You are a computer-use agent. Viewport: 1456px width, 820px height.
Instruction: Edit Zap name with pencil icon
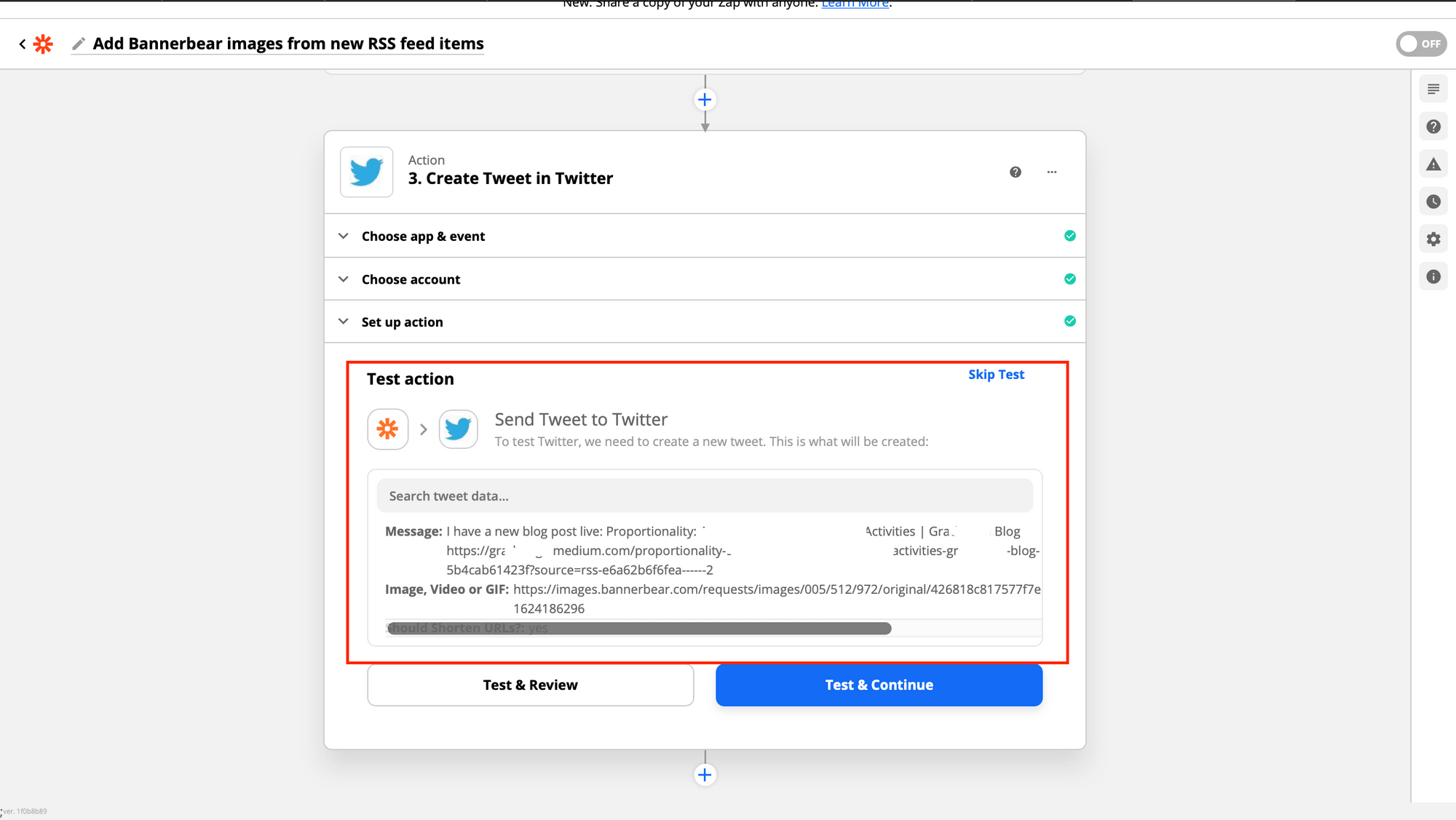click(79, 44)
